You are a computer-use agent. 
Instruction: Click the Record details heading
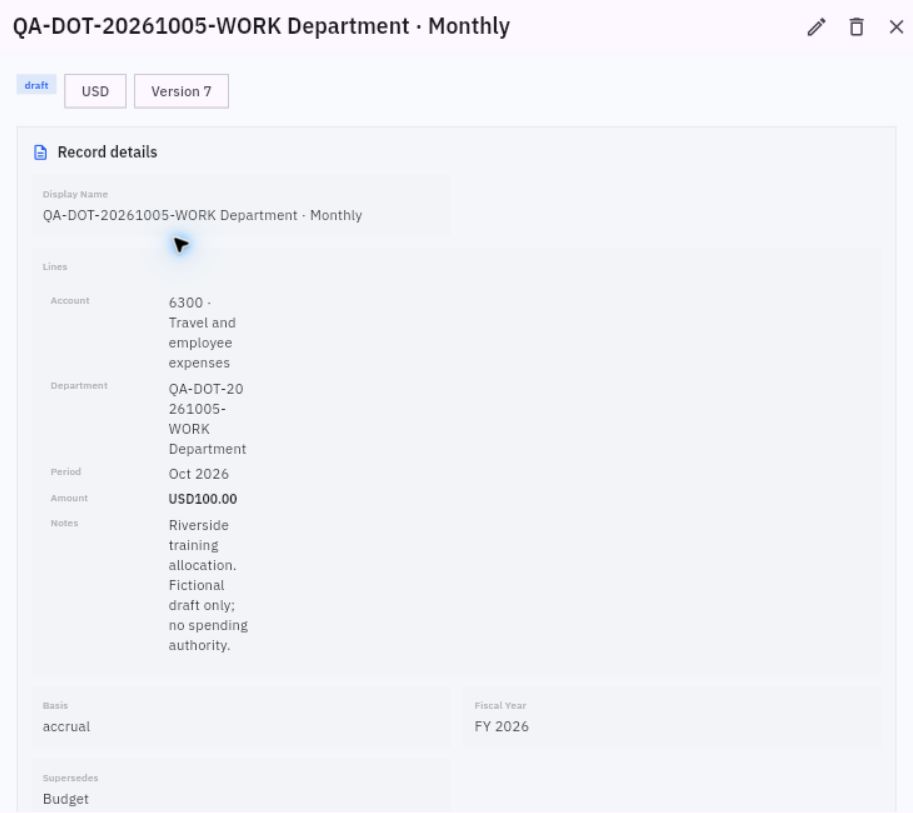coord(107,152)
